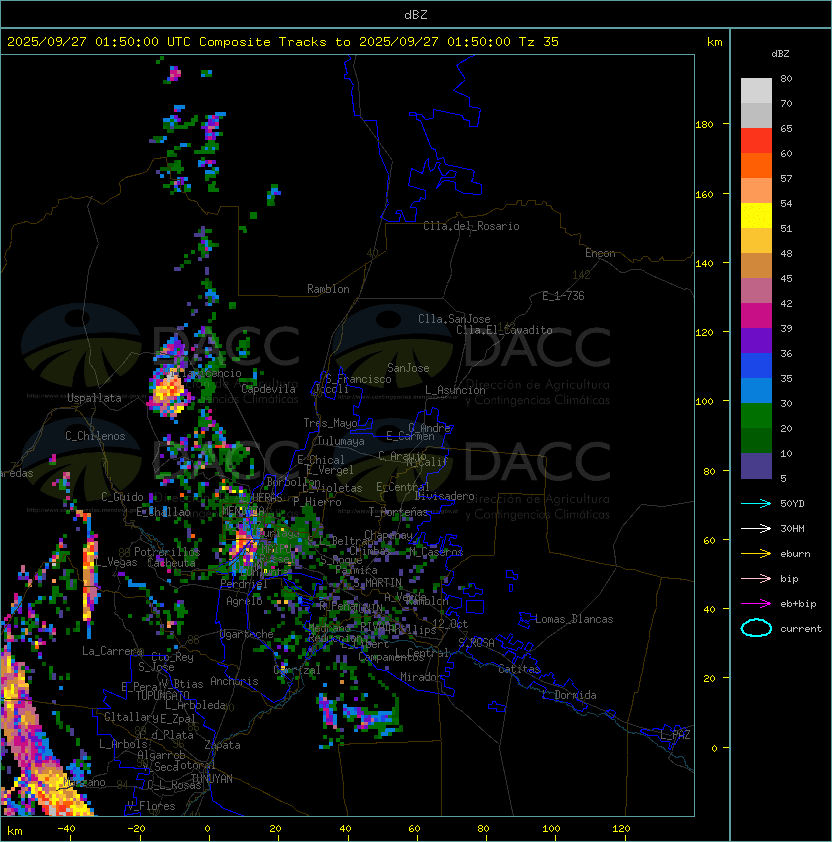The width and height of the screenshot is (832, 842).
Task: Click the intense storm cell east of Uspallata
Action: tap(168, 390)
